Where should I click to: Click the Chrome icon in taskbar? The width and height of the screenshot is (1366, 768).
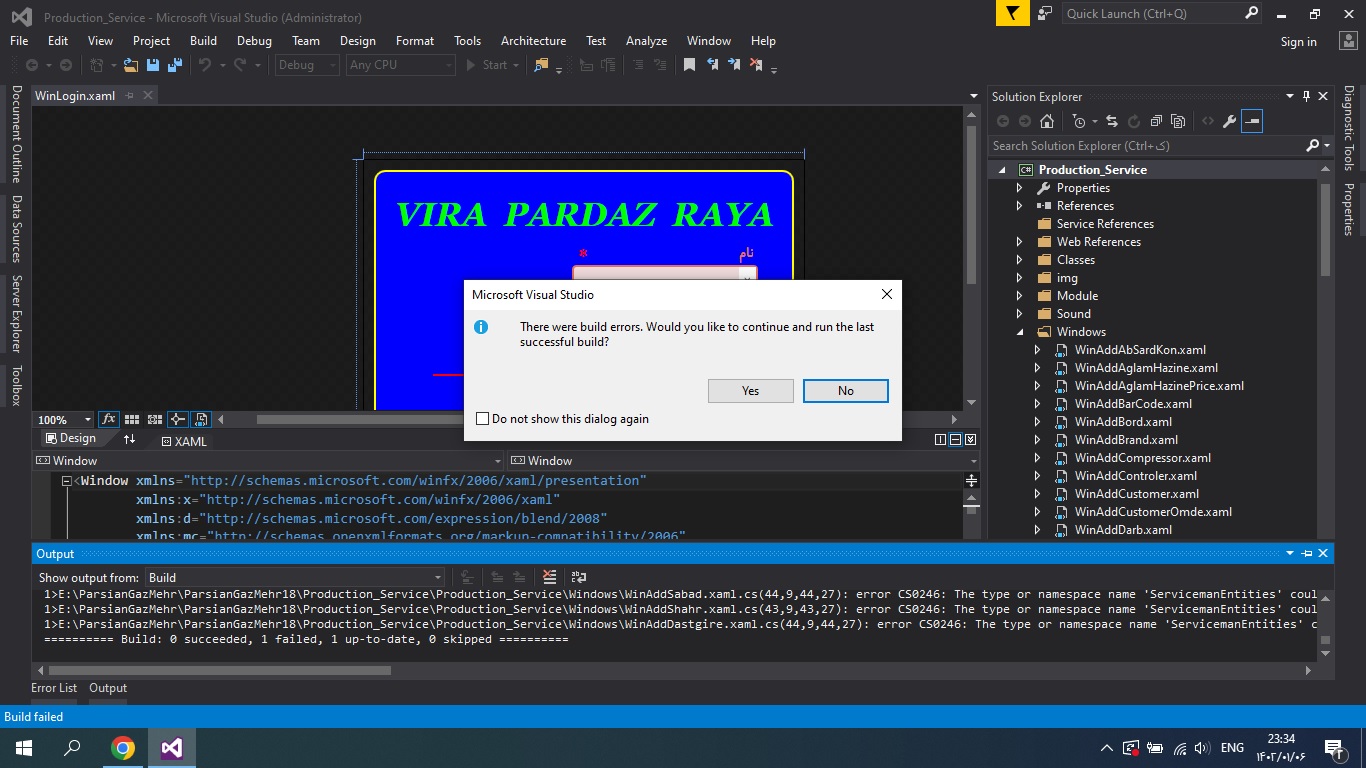tap(123, 748)
